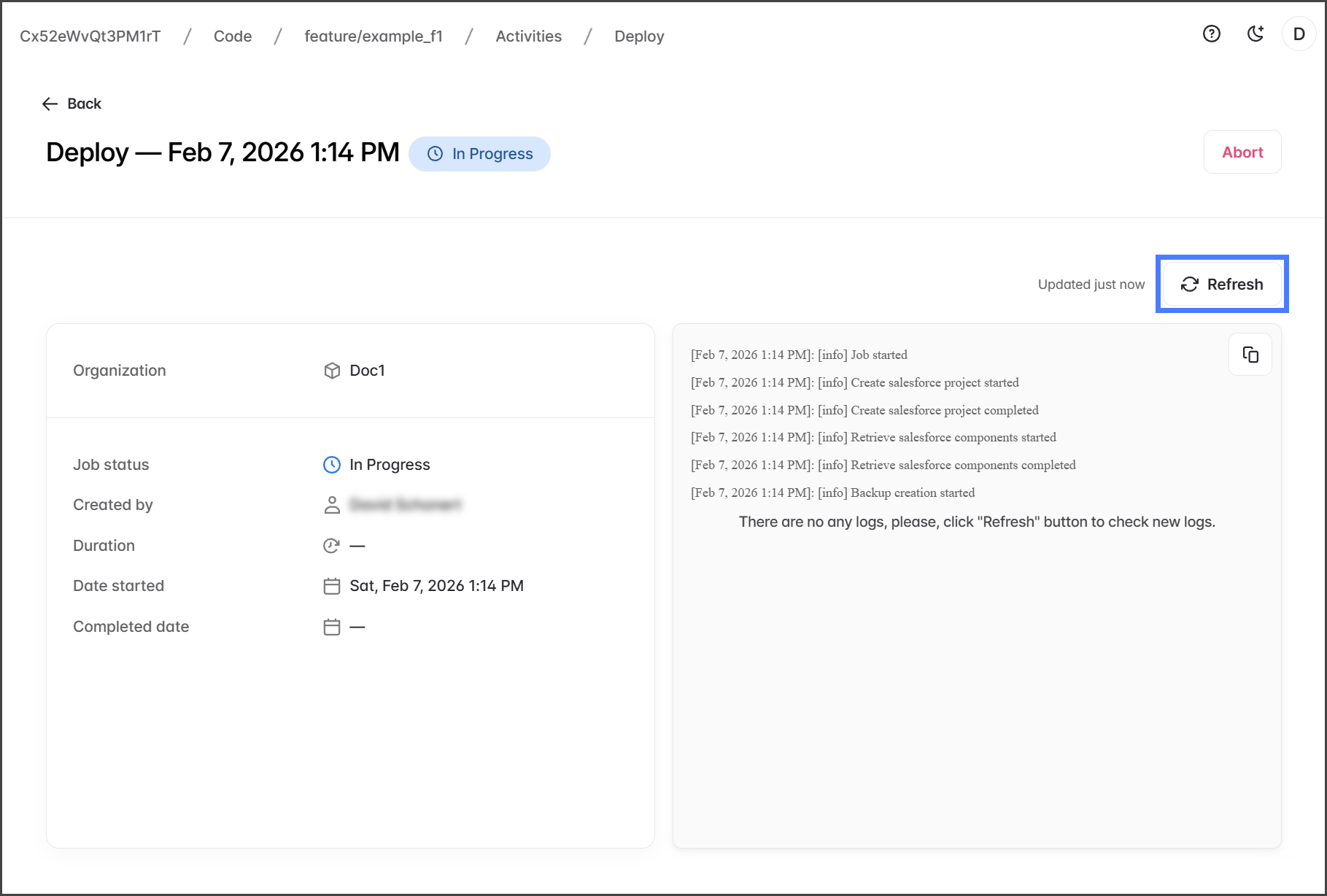Go to Activities breadcrumb
The height and width of the screenshot is (896, 1327).
528,36
